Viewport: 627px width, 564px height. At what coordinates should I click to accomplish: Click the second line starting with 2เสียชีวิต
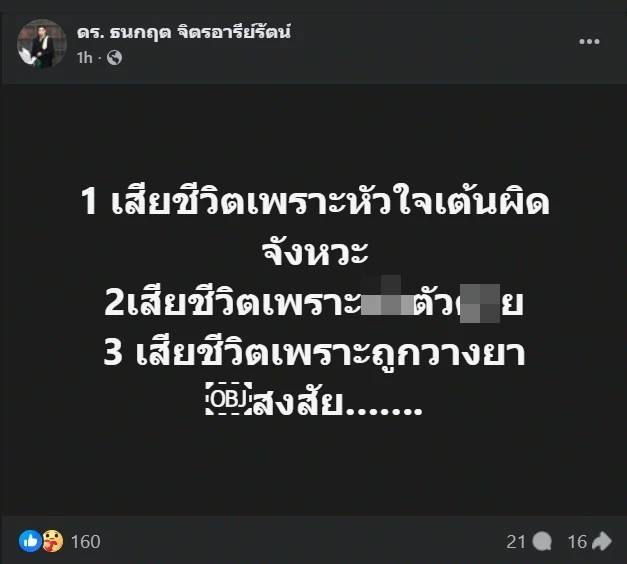click(x=314, y=303)
